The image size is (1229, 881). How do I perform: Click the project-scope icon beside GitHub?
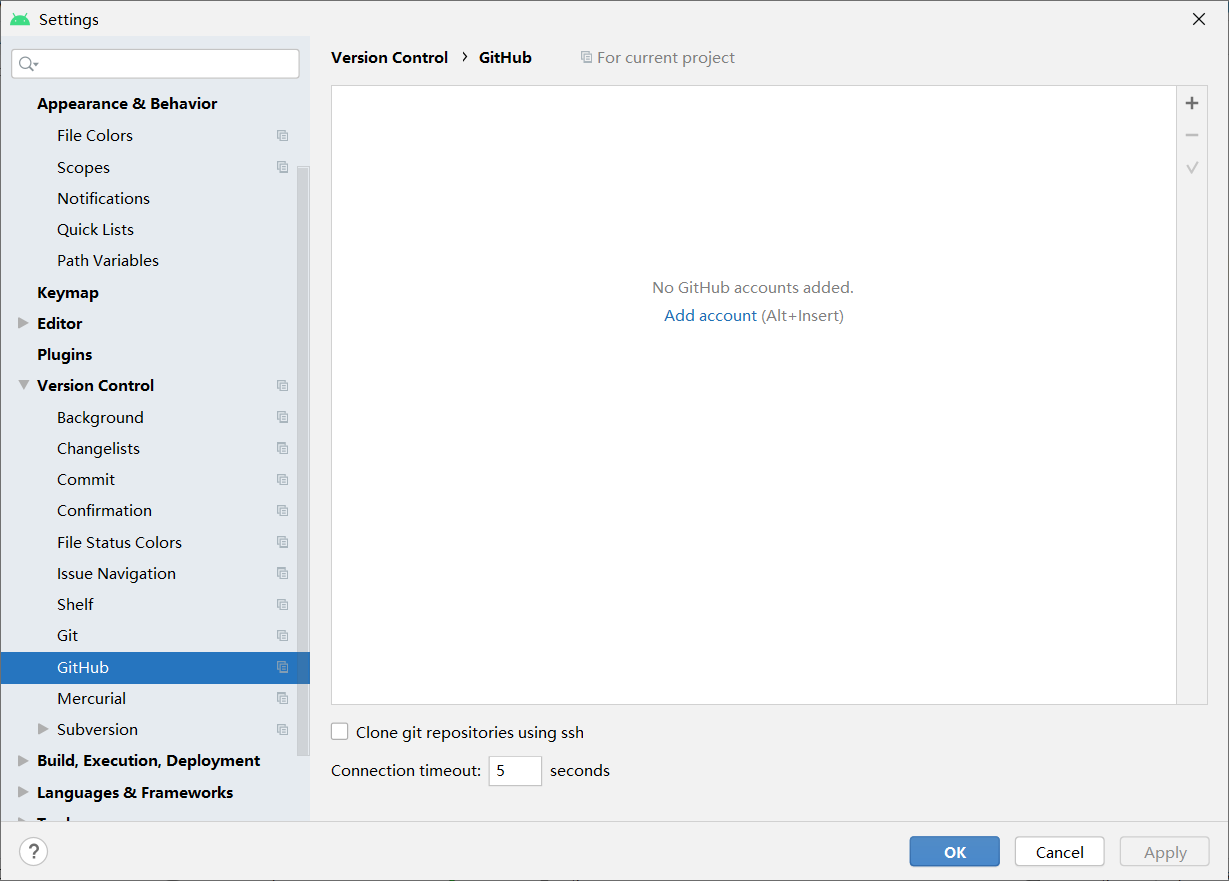click(283, 667)
